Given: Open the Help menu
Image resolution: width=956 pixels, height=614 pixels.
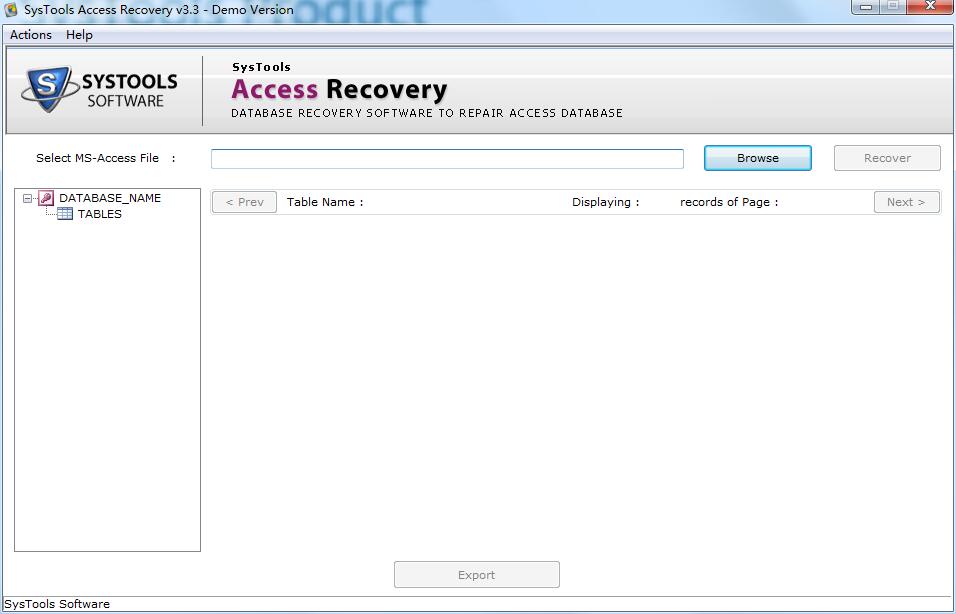Looking at the screenshot, I should [79, 35].
